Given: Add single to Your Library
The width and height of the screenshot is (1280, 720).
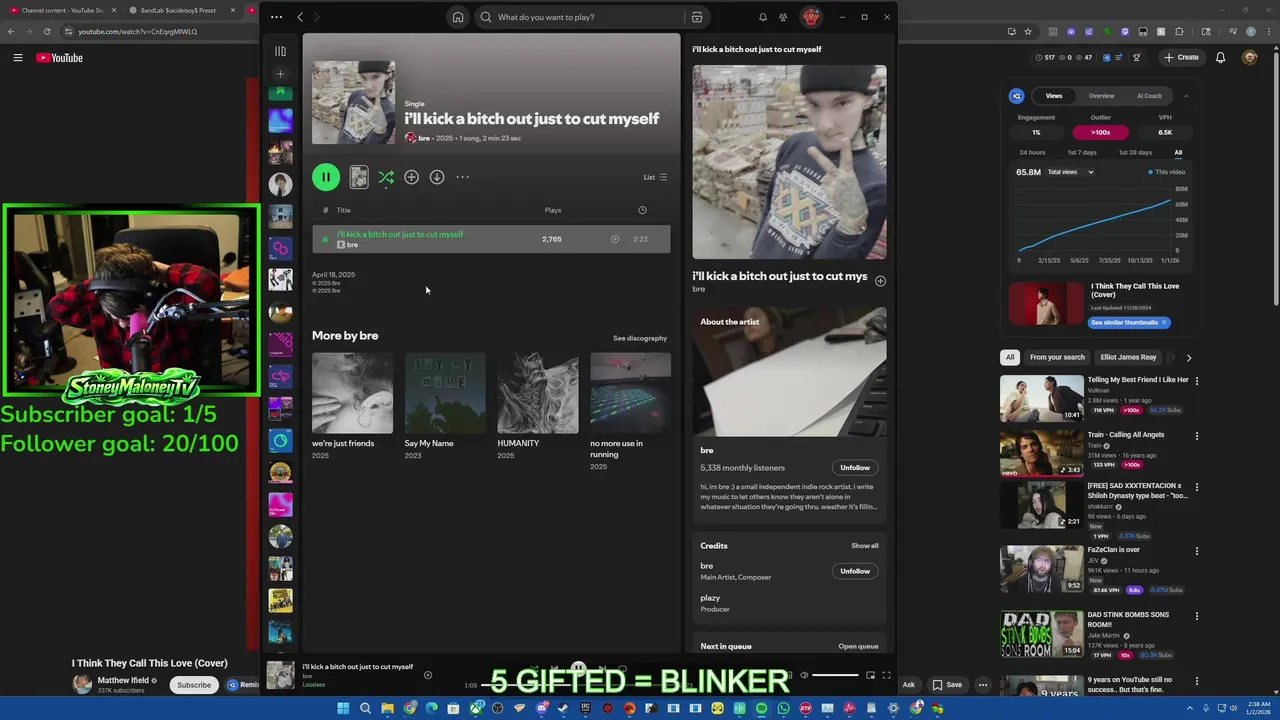Looking at the screenshot, I should (411, 177).
